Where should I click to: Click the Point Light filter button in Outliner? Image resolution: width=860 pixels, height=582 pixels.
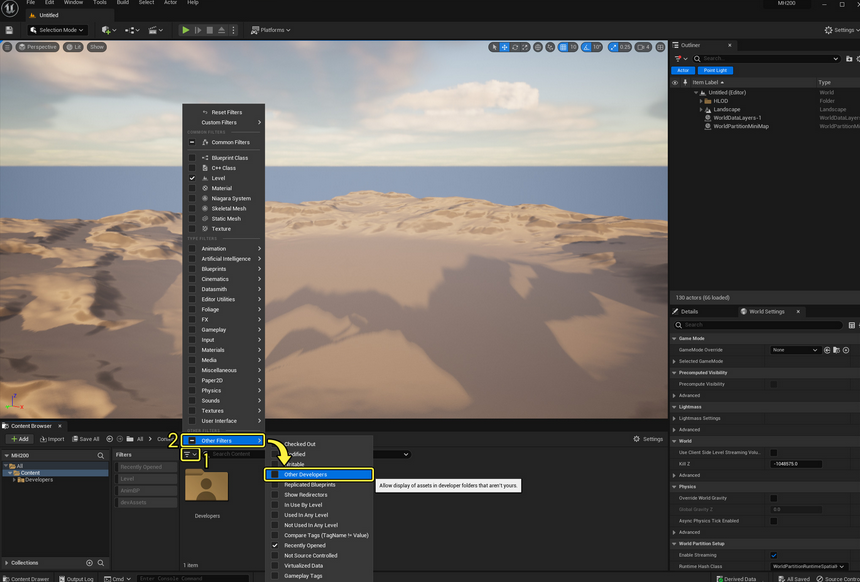717,70
